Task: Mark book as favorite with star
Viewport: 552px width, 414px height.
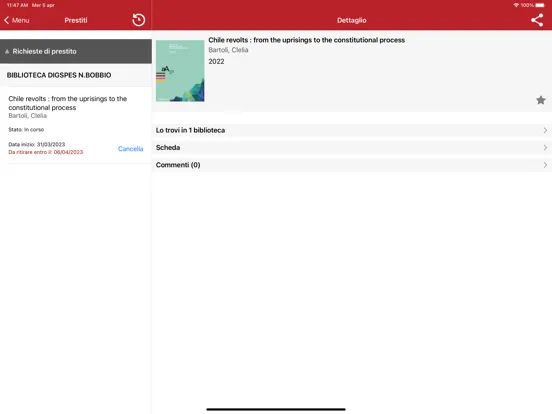Action: [x=541, y=100]
